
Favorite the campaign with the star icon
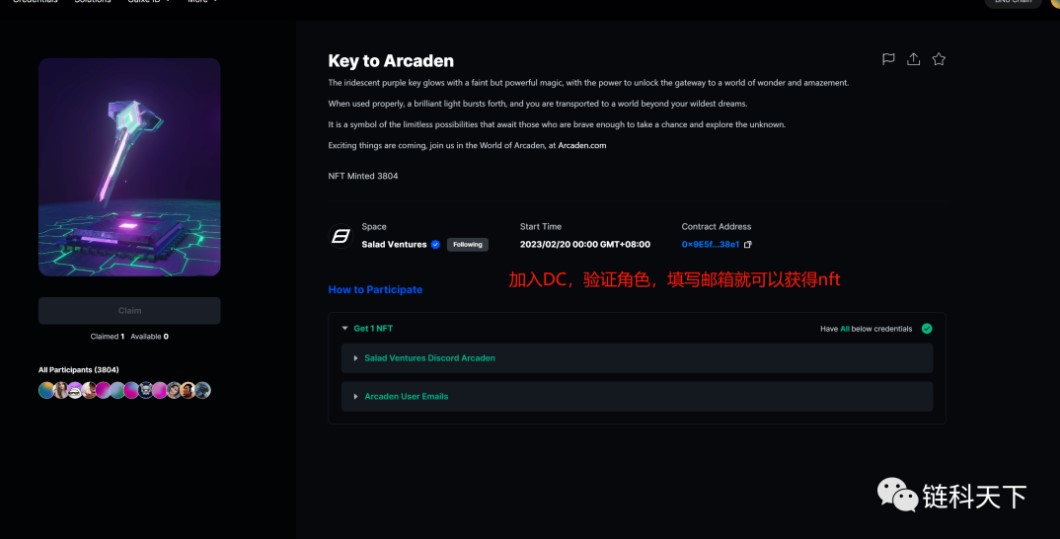(x=938, y=59)
